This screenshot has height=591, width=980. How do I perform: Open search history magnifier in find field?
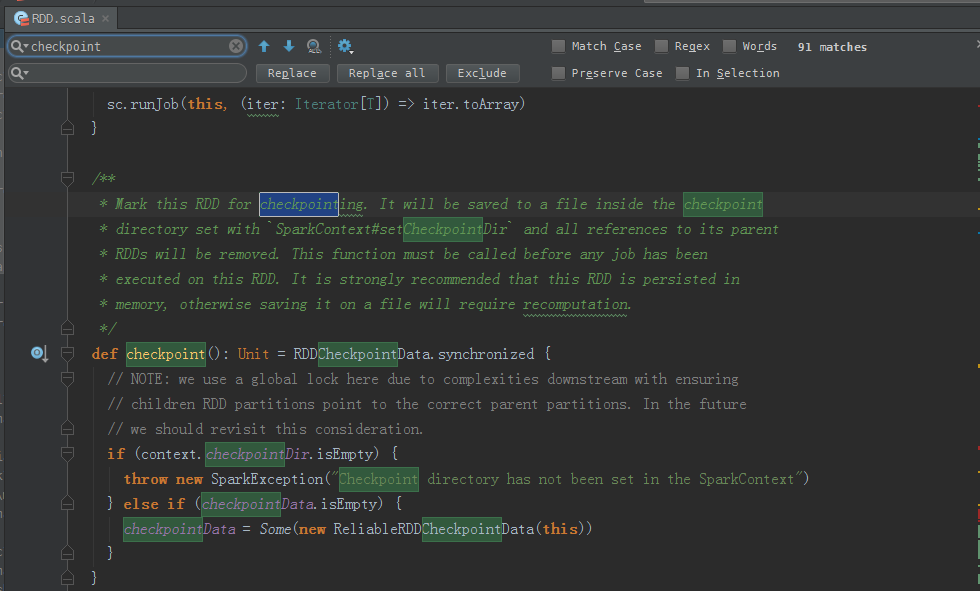click(x=19, y=46)
